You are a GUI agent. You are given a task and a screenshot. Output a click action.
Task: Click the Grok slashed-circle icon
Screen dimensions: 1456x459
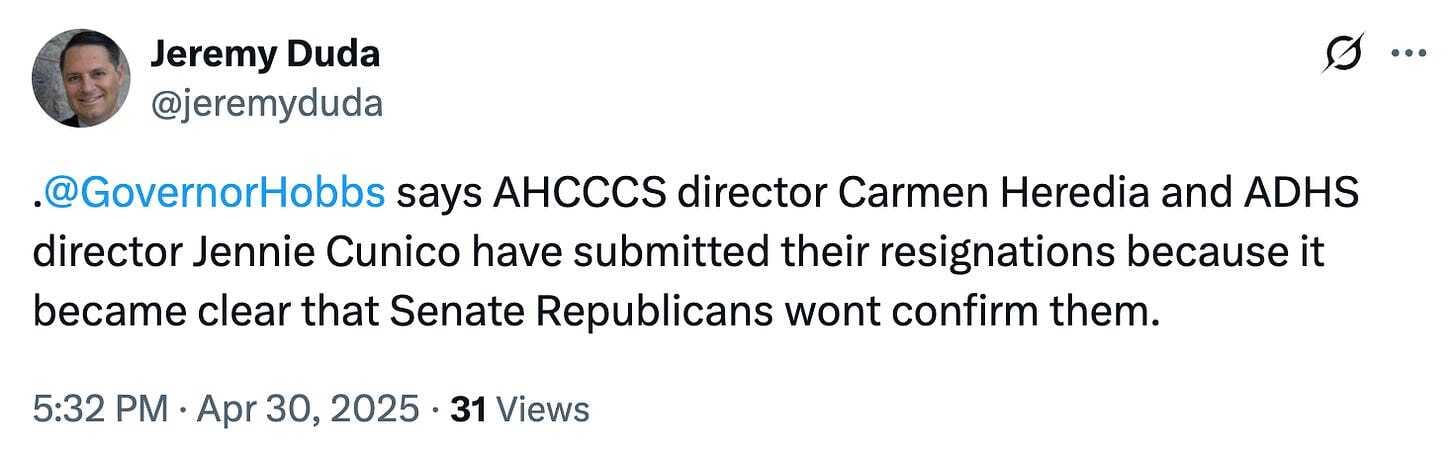point(1337,55)
